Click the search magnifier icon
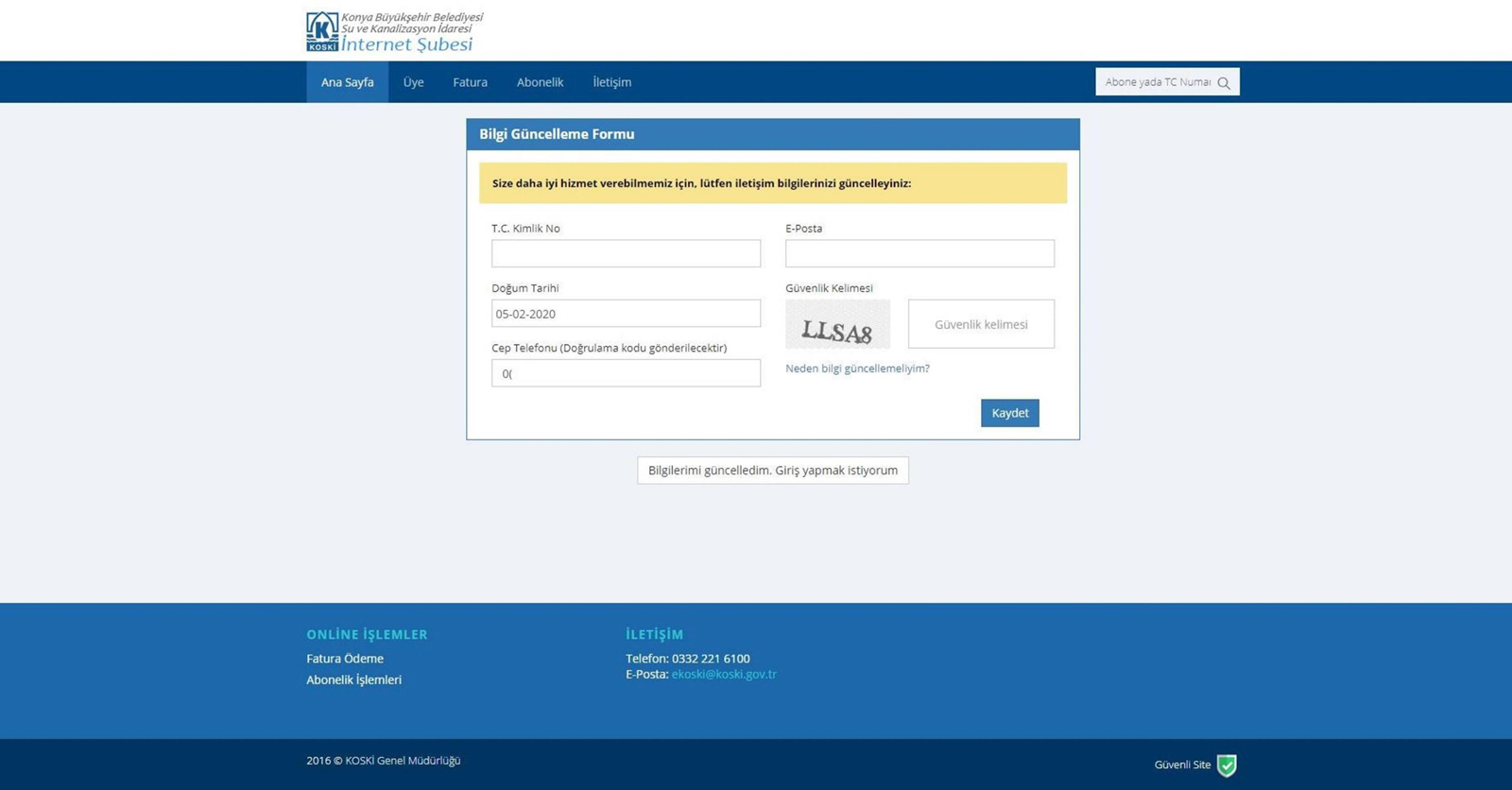This screenshot has width=1512, height=790. click(1224, 83)
